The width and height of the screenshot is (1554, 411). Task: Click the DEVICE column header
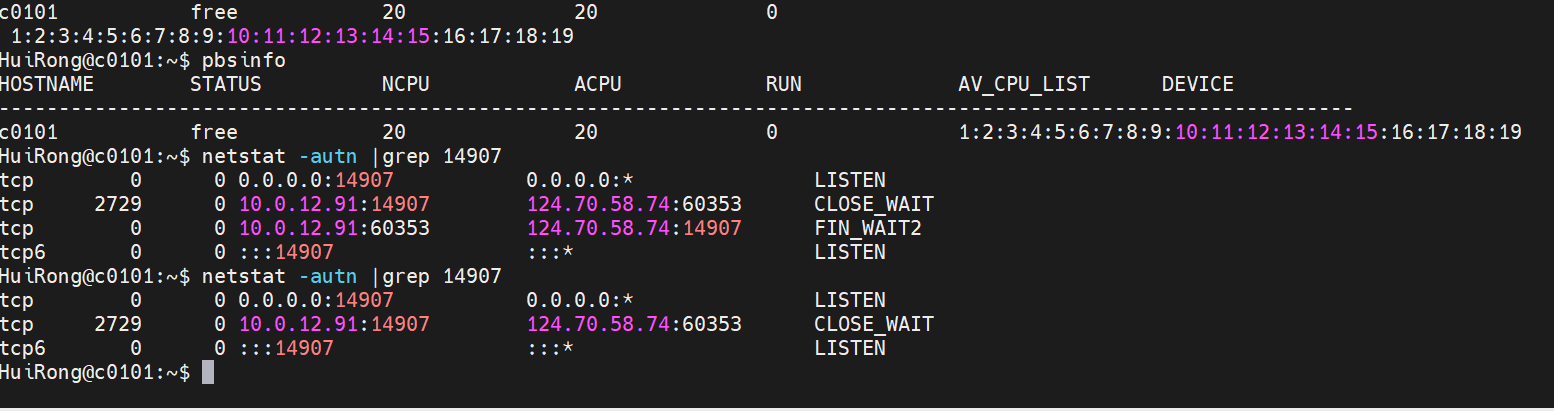pos(1197,84)
